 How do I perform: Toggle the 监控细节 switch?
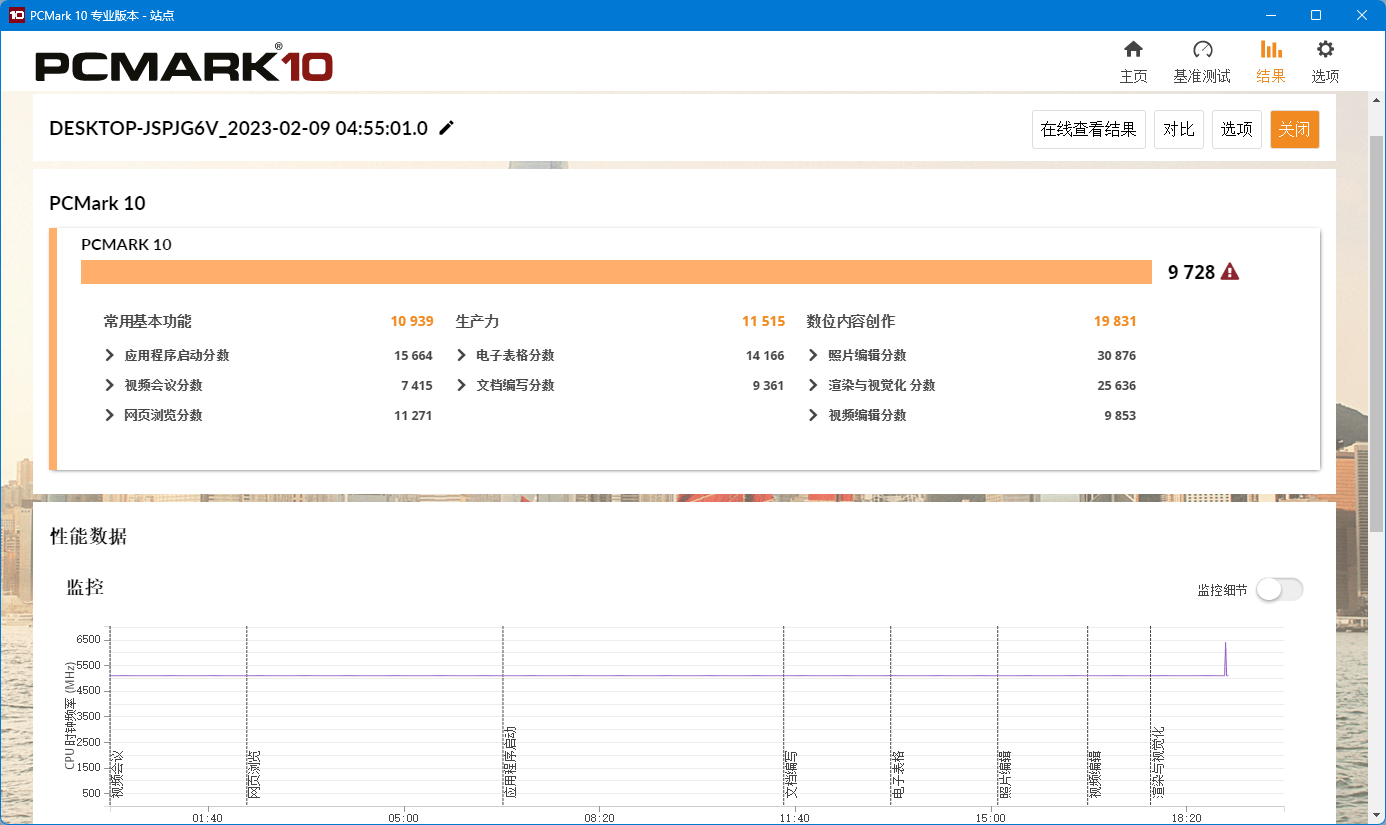pos(1280,590)
